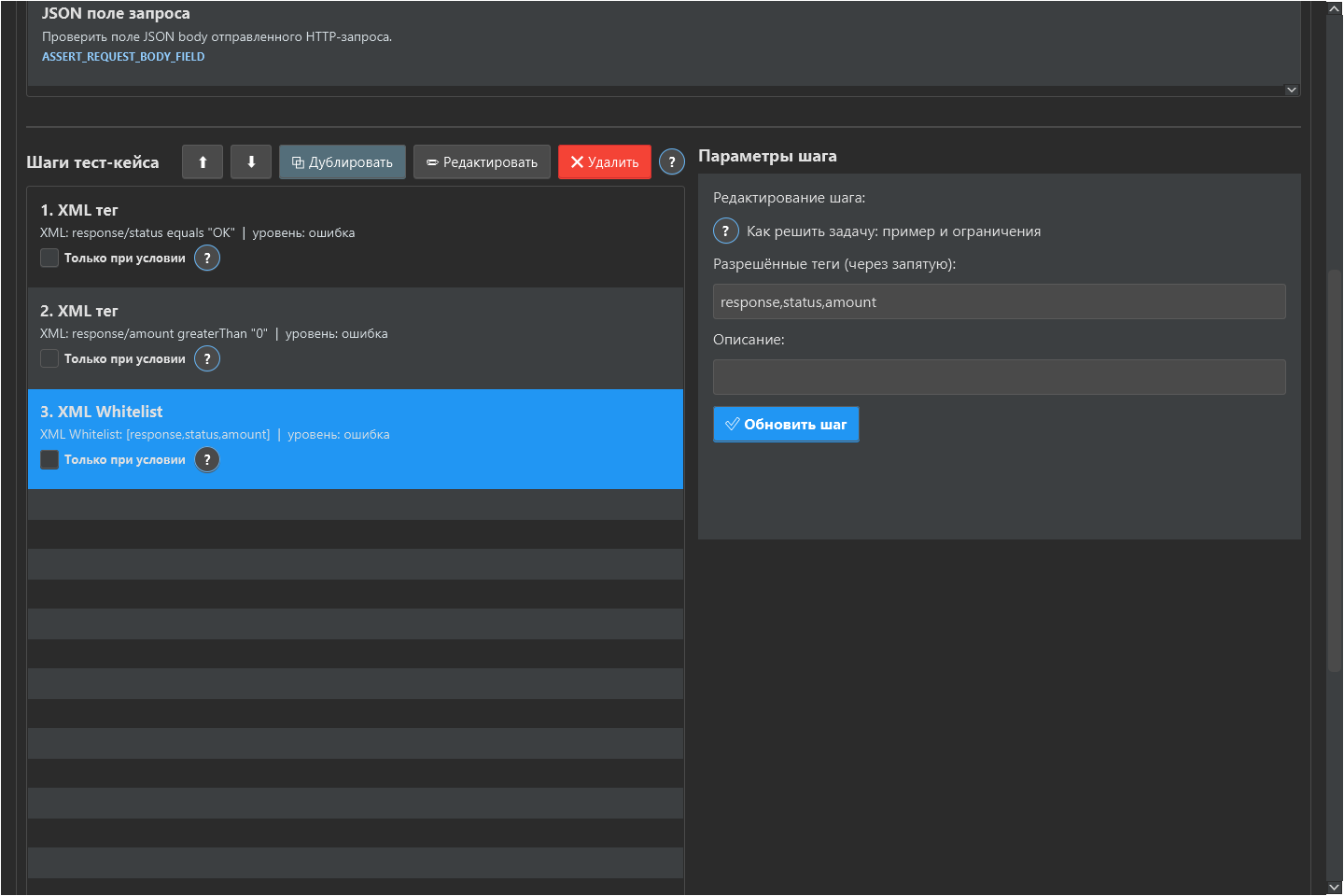This screenshot has height=896, width=1344.
Task: Click the page scrollbar up arrow
Action: tap(1334, 8)
